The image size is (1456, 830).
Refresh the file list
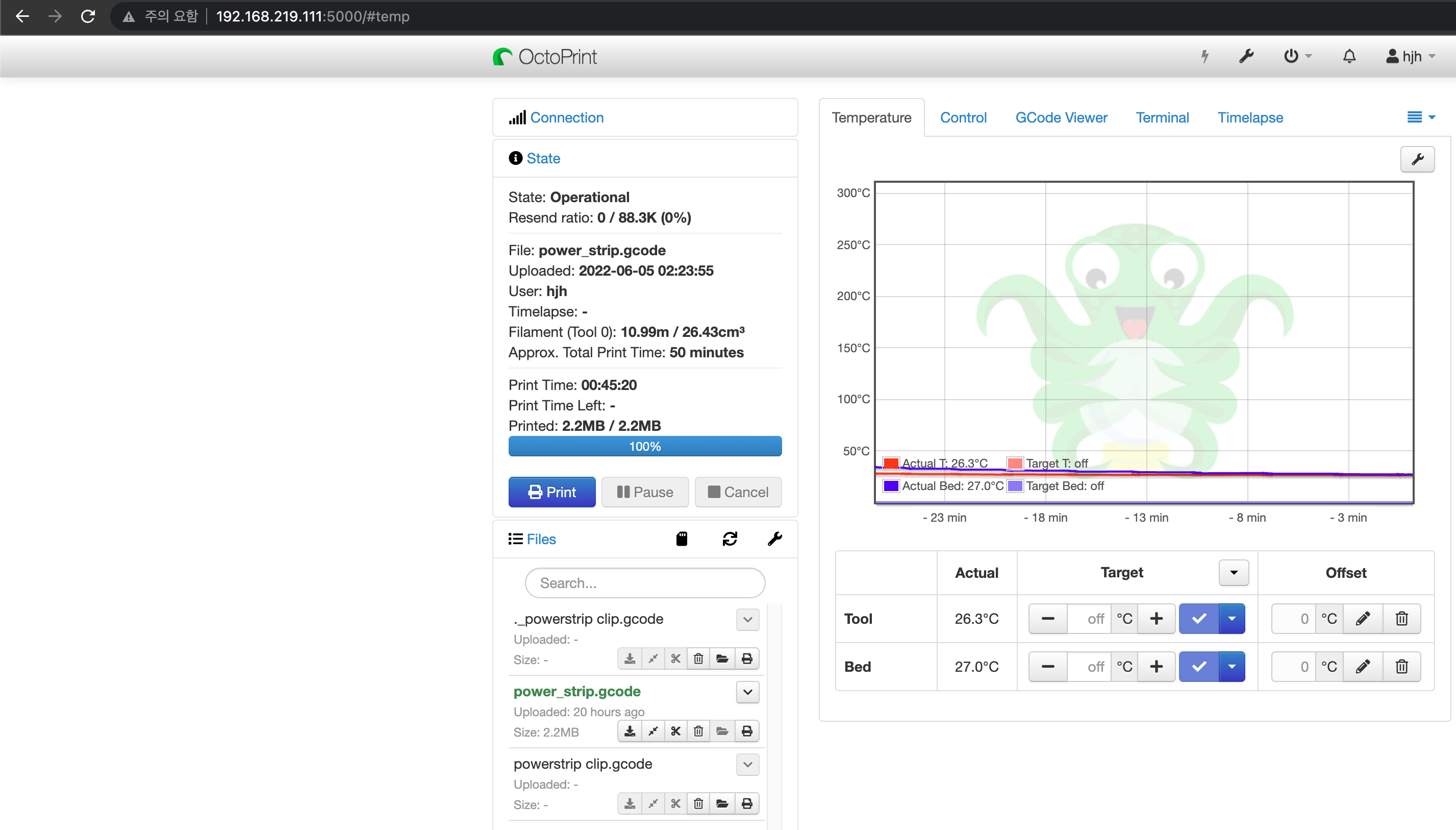(x=730, y=539)
